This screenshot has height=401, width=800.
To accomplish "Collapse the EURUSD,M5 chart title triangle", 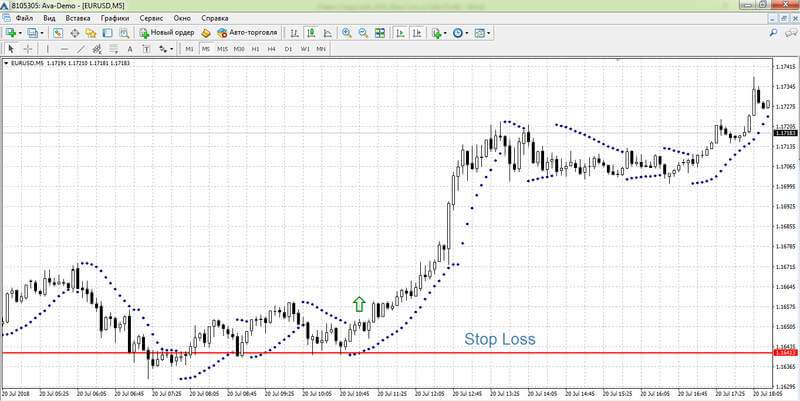I will click(x=6, y=63).
